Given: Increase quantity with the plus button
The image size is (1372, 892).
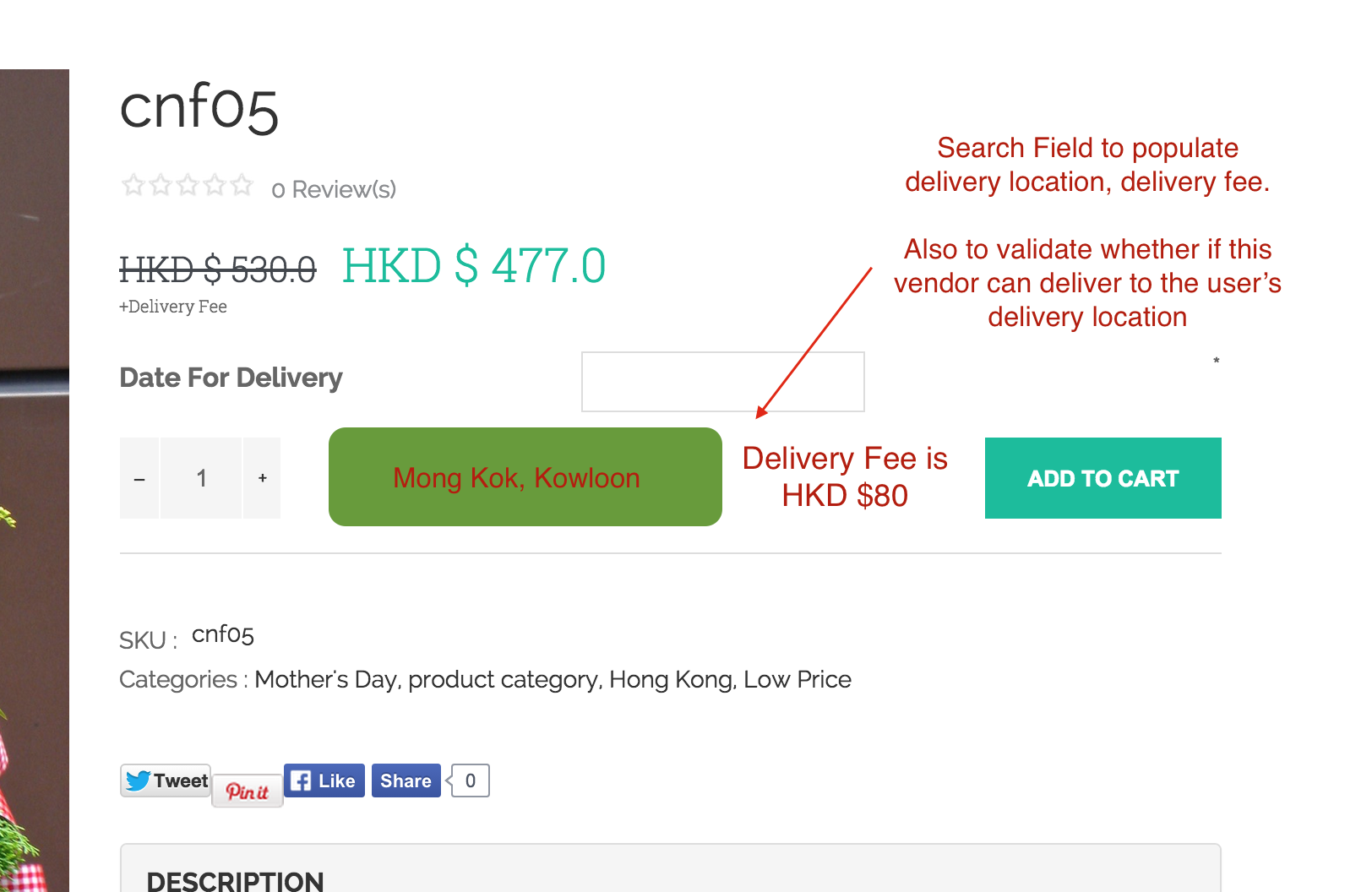Looking at the screenshot, I should (x=262, y=478).
